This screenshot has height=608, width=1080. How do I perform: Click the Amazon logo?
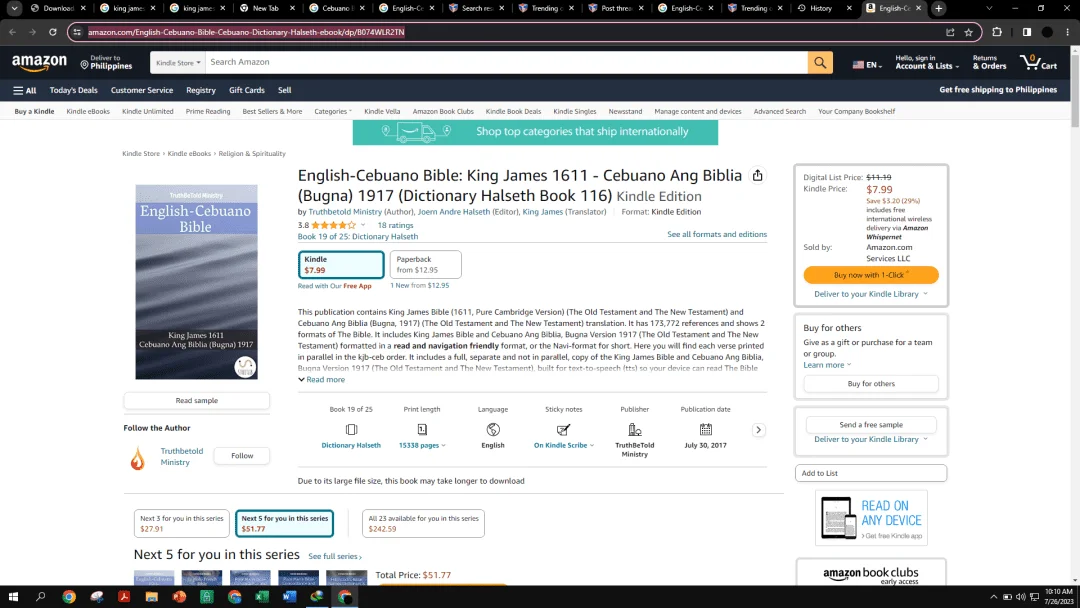[x=39, y=63]
